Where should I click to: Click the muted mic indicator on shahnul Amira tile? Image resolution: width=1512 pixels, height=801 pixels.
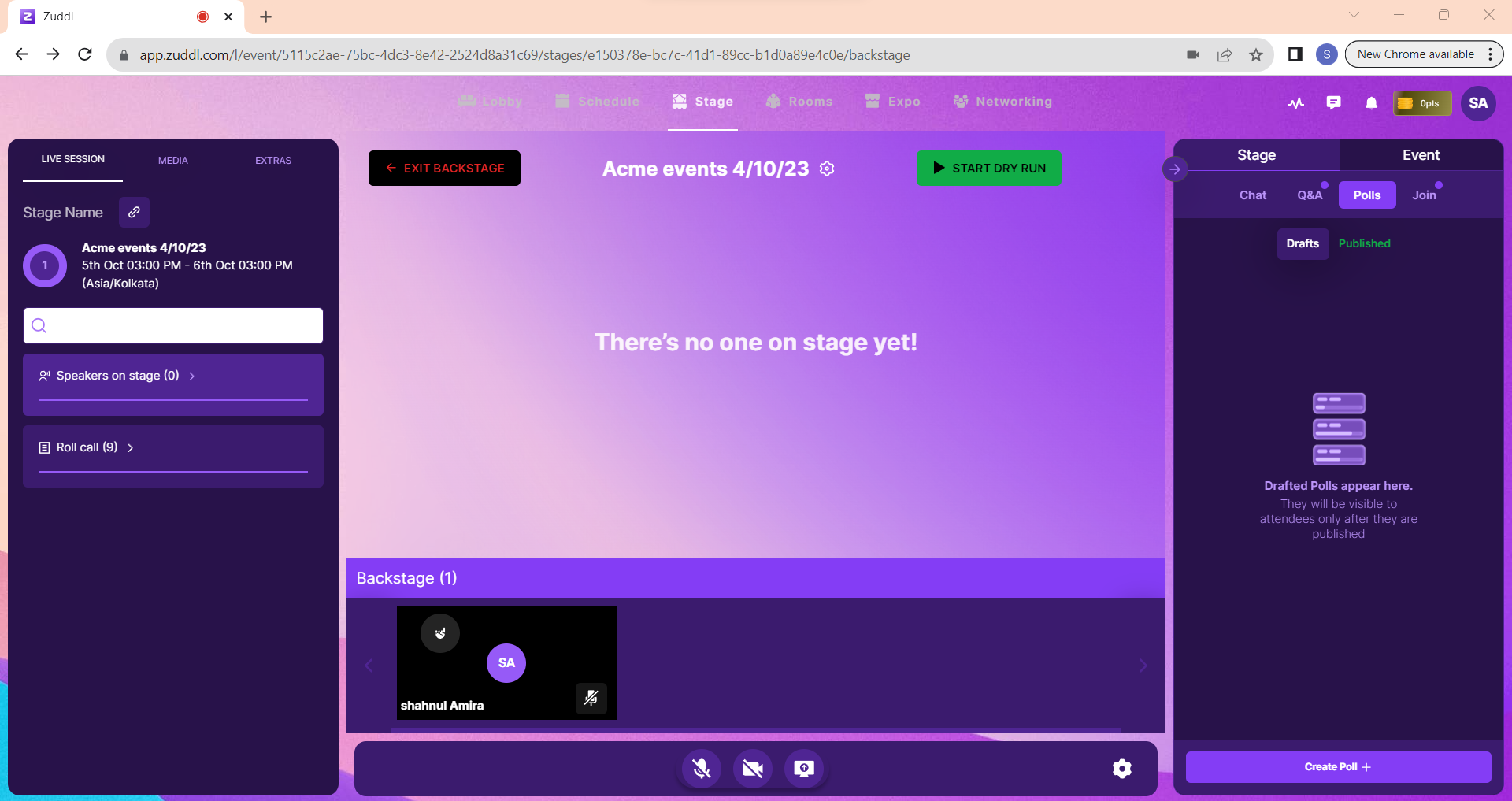click(591, 698)
